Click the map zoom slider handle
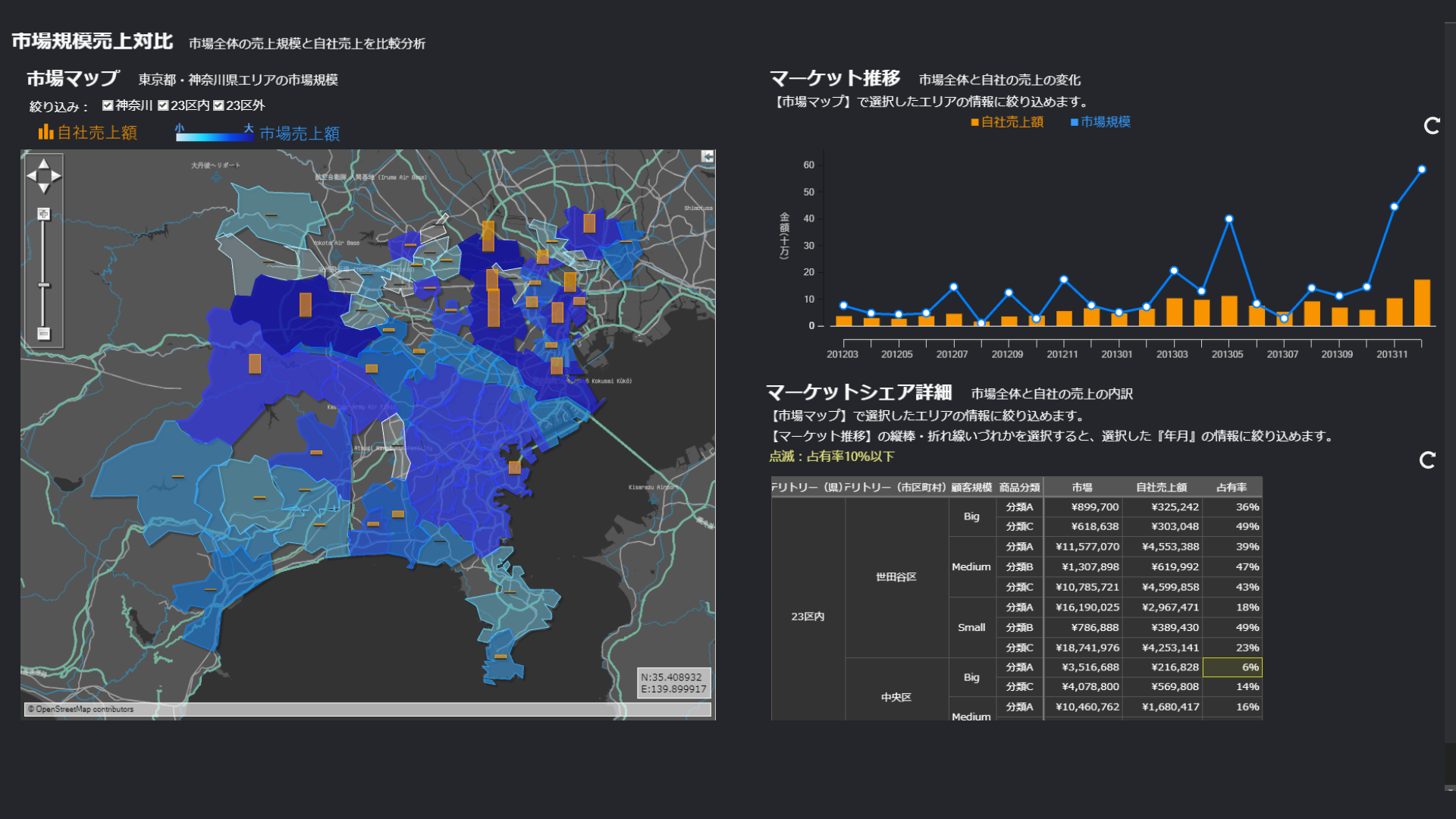The height and width of the screenshot is (819, 1456). pyautogui.click(x=44, y=286)
